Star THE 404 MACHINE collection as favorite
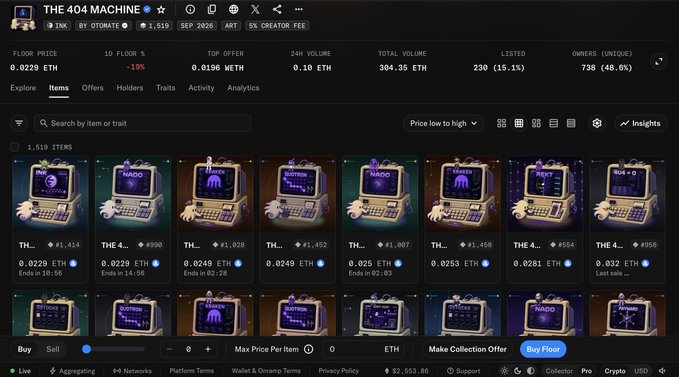The image size is (679, 377). [x=161, y=10]
